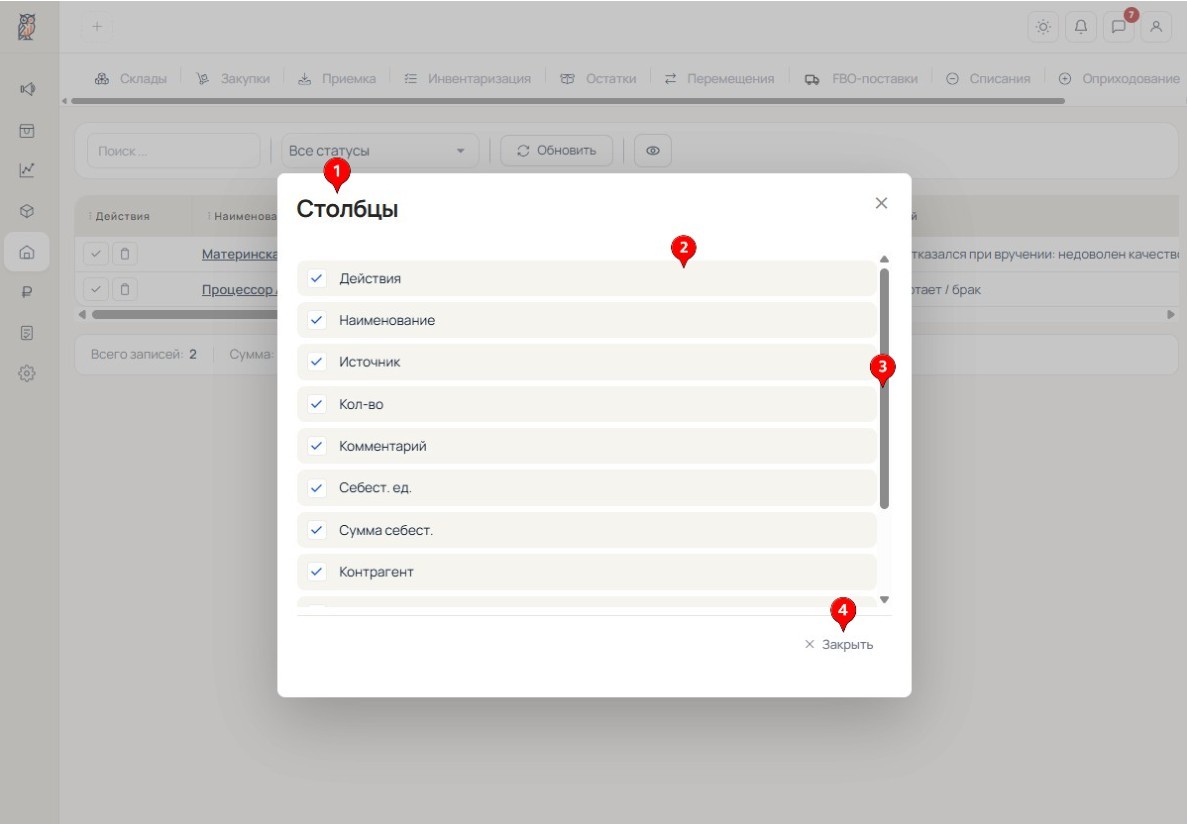Uncheck the Действия column checkbox
This screenshot has height=824, width=1187.
click(x=317, y=278)
